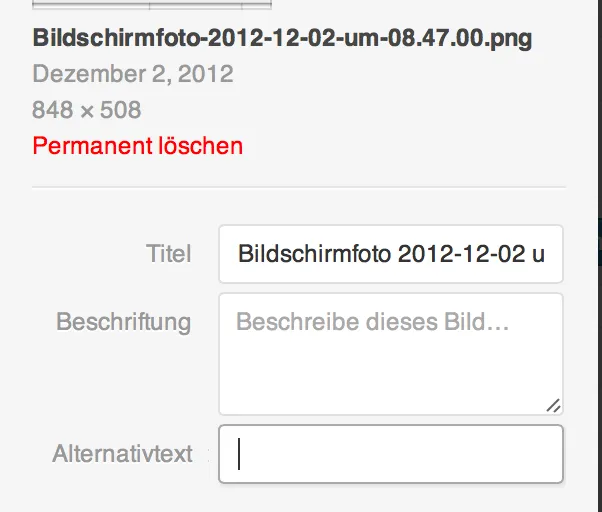Viewport: 602px width, 512px height.
Task: Click the horizontal divider below Permanent löschen
Action: click(299, 187)
